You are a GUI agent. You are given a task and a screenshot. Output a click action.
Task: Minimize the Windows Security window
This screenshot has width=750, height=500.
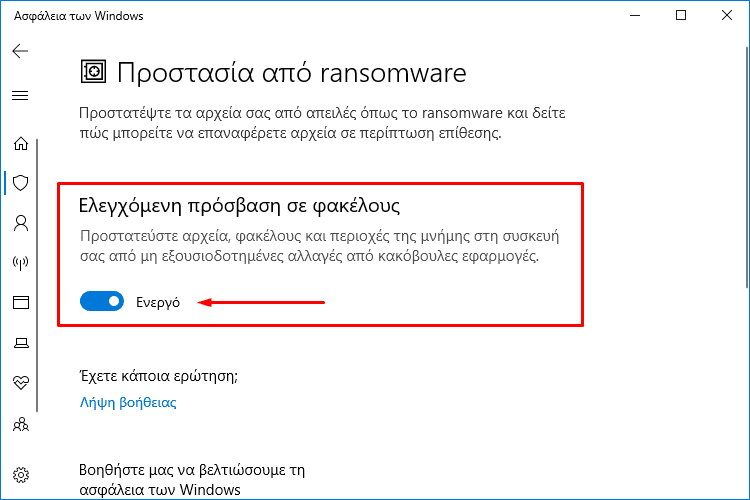(635, 15)
